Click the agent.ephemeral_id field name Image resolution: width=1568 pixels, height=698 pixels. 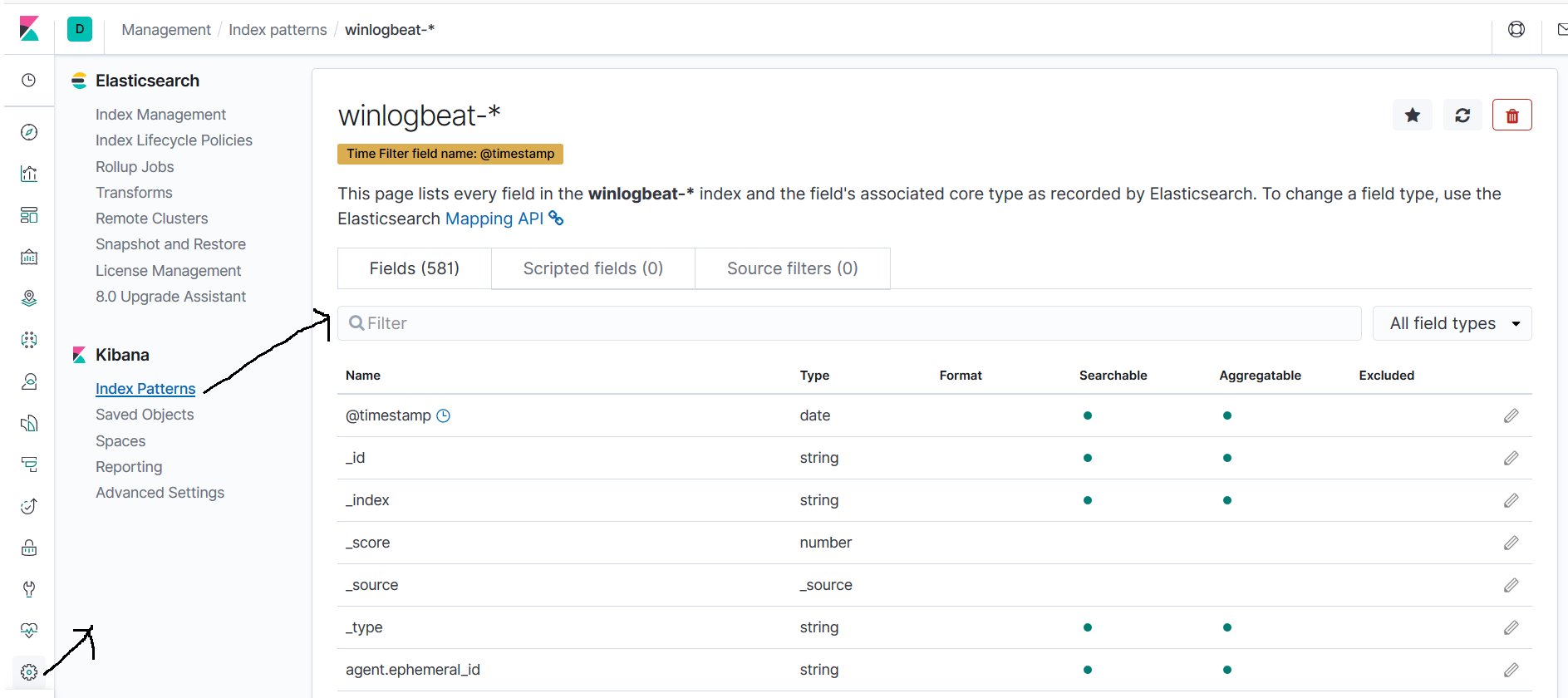(x=413, y=670)
